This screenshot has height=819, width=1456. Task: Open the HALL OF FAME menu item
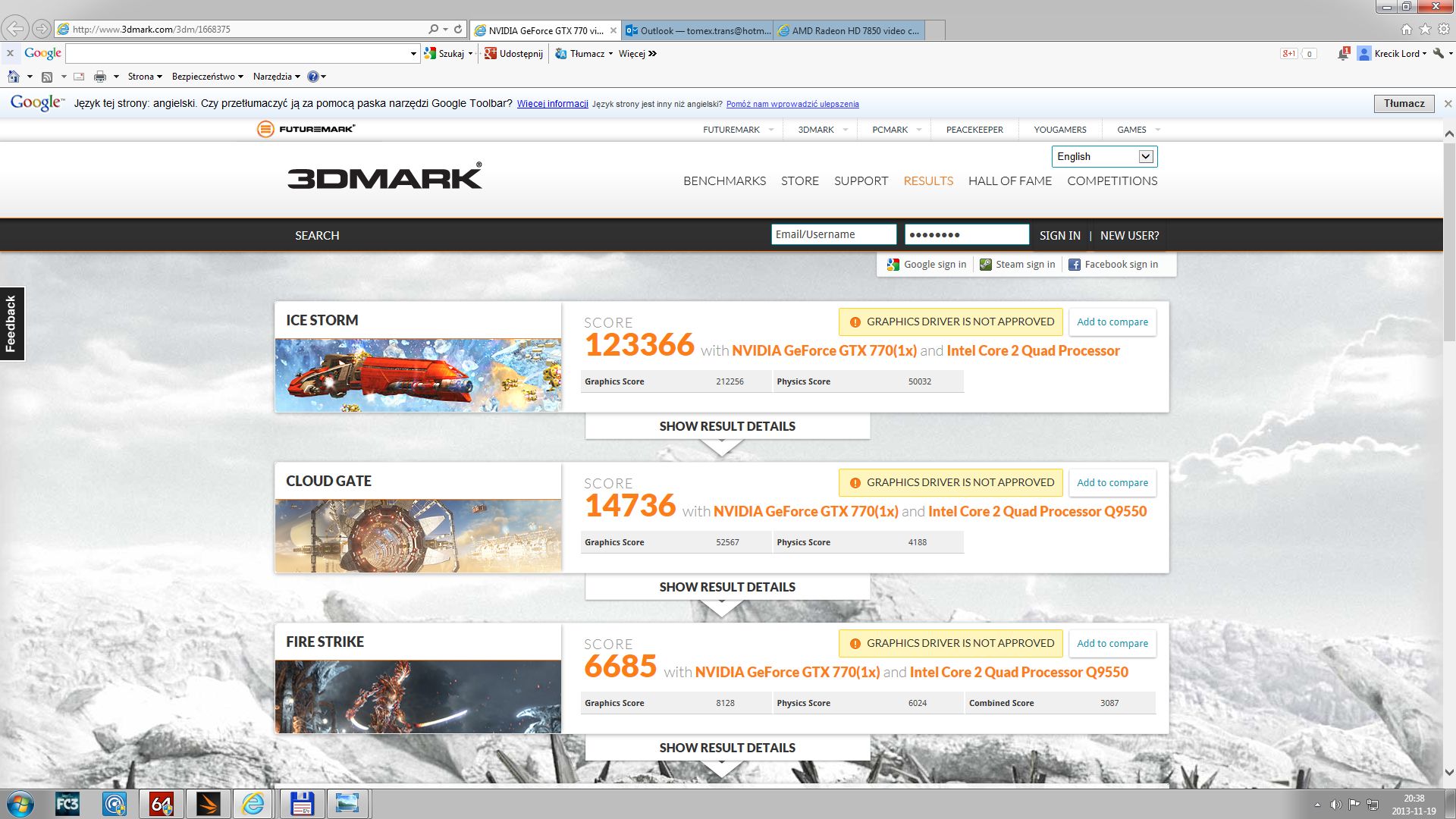(x=1010, y=181)
